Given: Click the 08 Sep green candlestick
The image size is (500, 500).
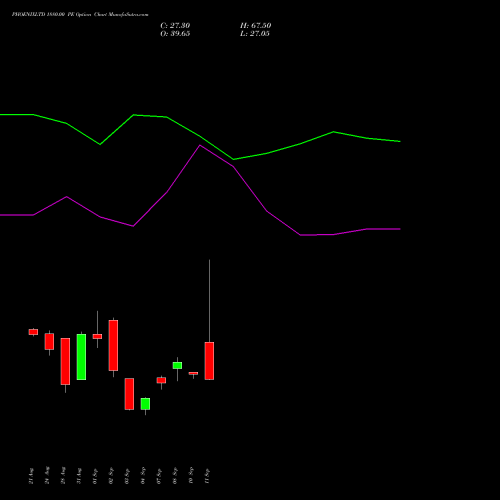Looking at the screenshot, I should click(177, 365).
